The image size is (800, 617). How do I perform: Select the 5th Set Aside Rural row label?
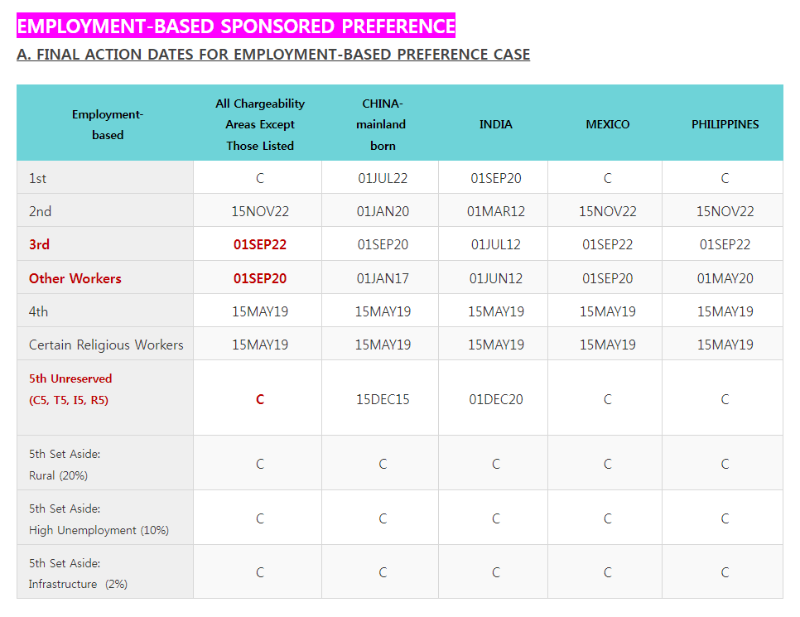(x=64, y=464)
